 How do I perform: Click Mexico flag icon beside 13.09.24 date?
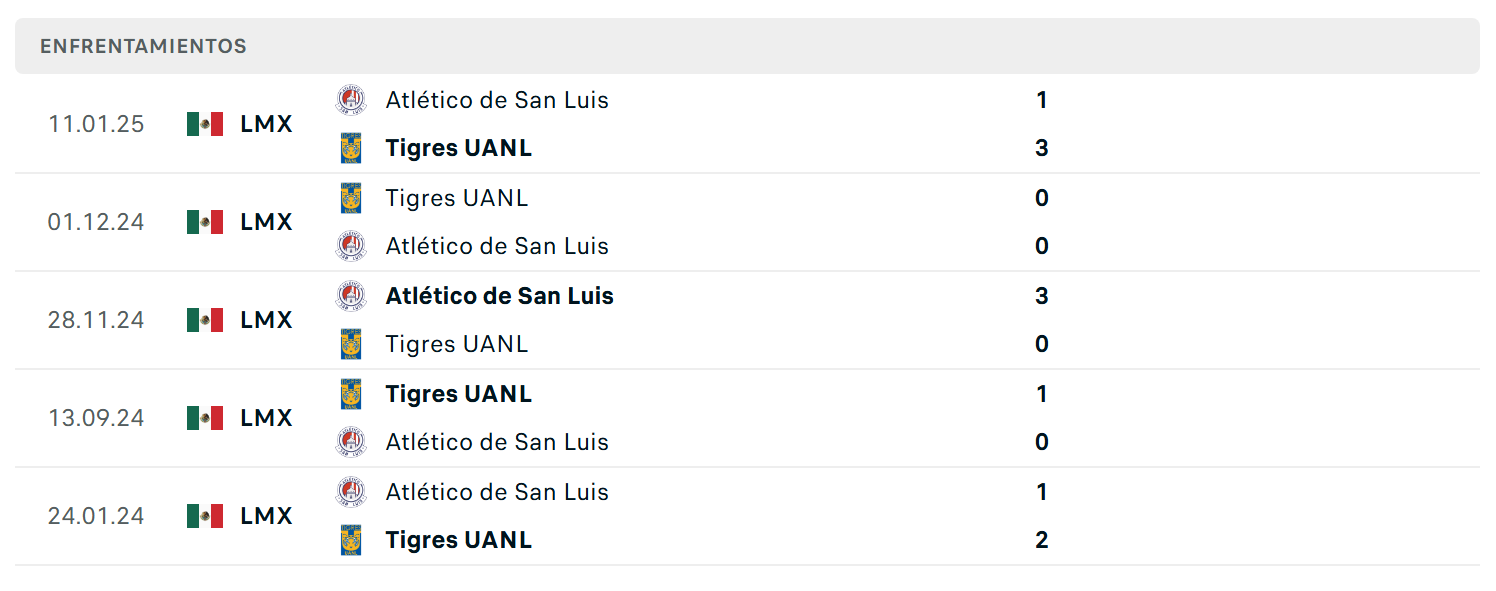point(205,418)
